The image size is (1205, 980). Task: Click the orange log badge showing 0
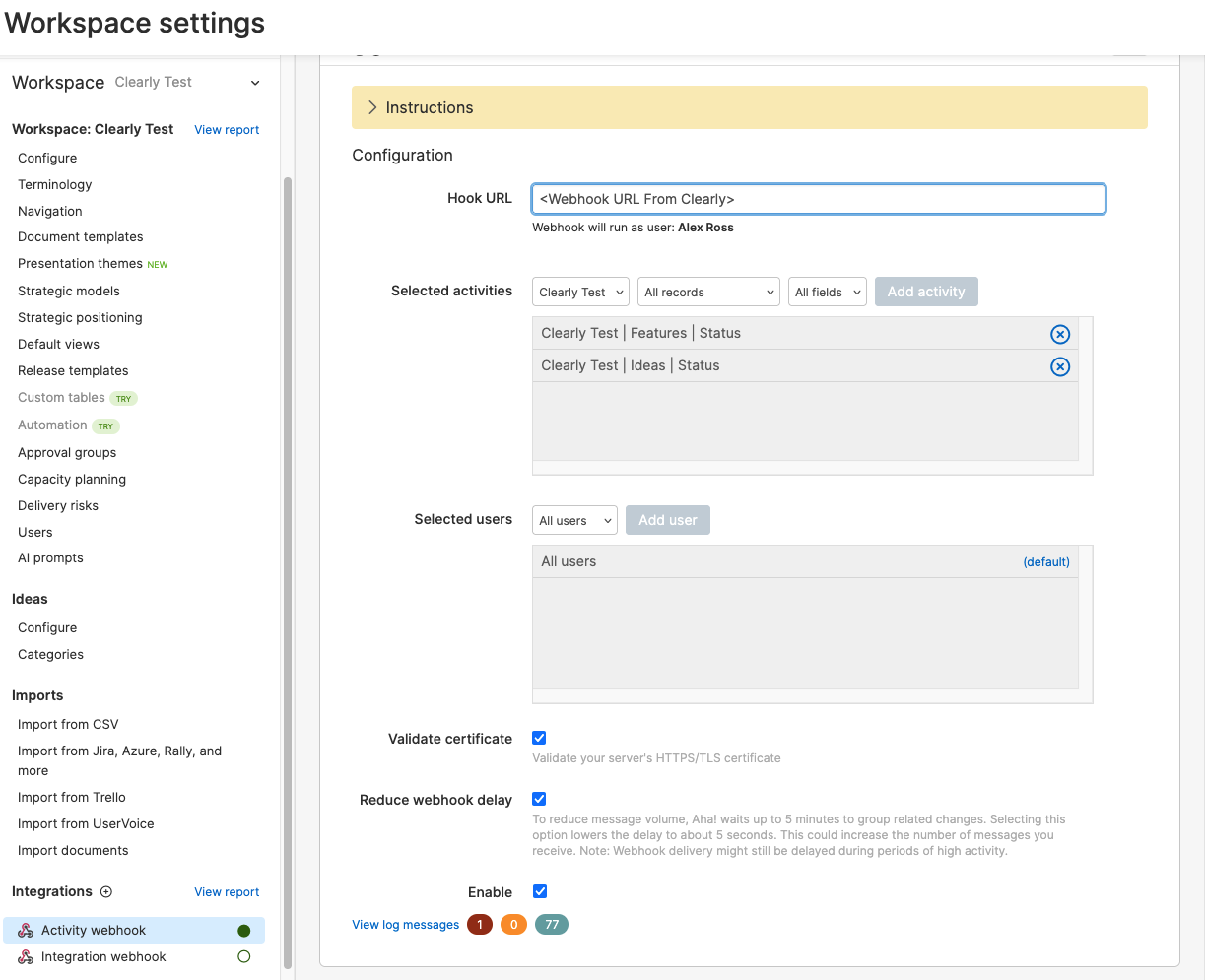click(x=513, y=925)
